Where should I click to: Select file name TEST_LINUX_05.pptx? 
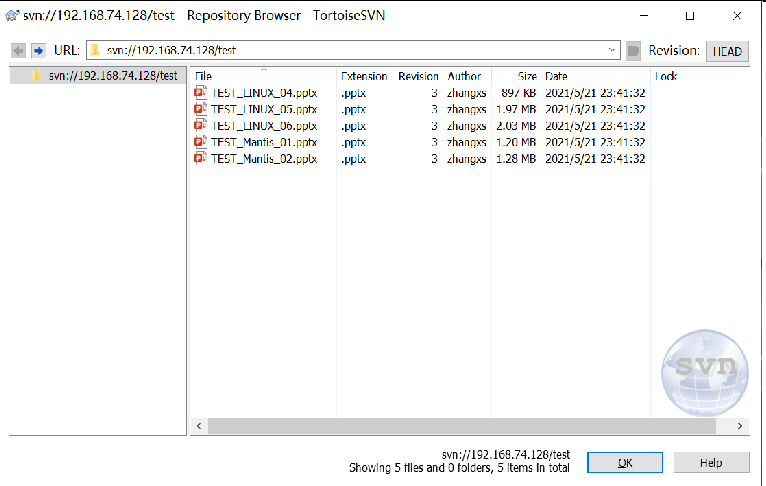[x=264, y=109]
